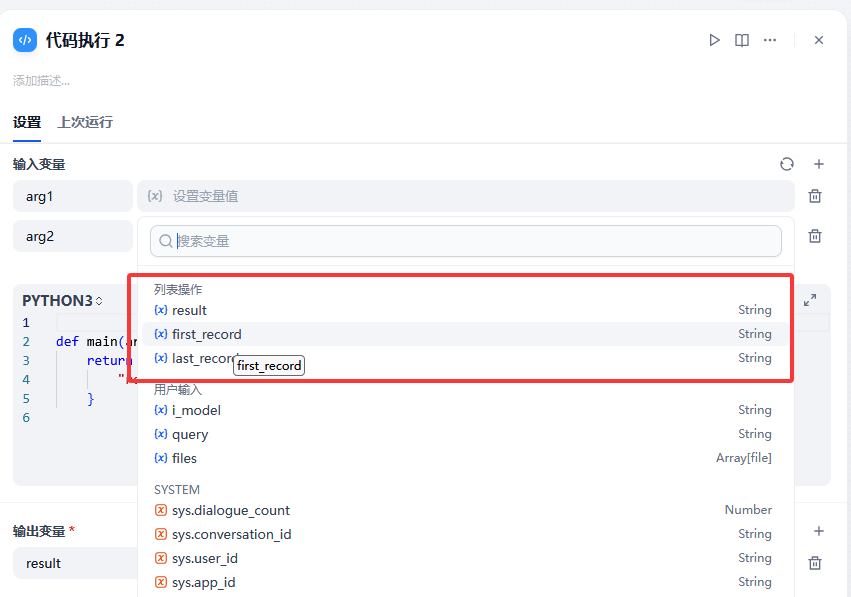Delete the arg1 input variable
The image size is (851, 597).
point(815,196)
